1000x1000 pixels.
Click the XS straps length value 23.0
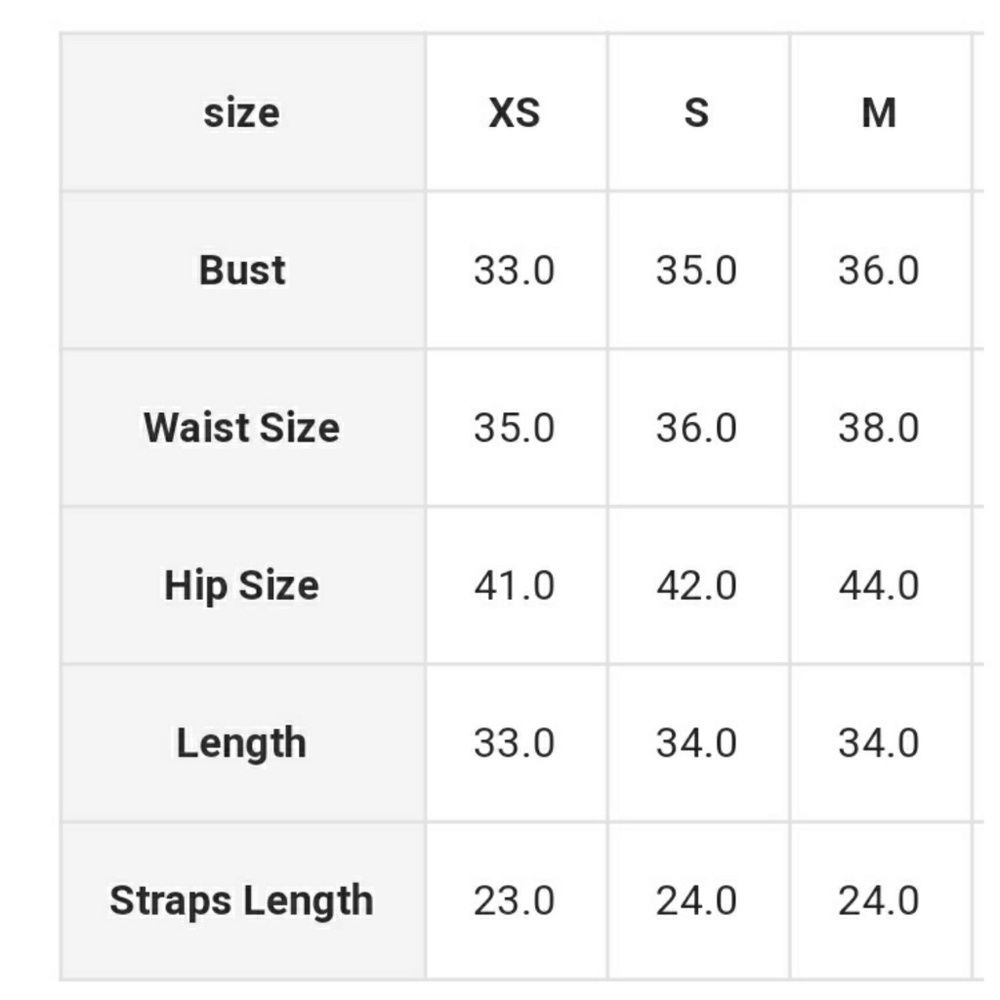click(x=514, y=901)
